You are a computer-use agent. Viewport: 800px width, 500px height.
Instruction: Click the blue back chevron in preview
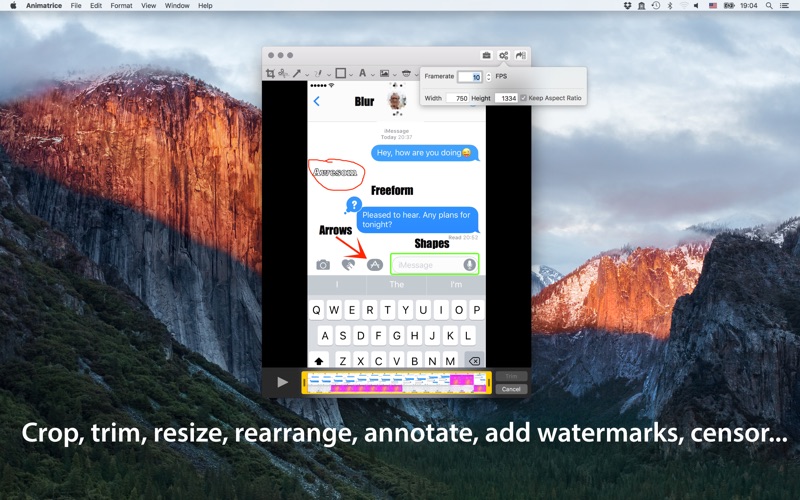[316, 101]
